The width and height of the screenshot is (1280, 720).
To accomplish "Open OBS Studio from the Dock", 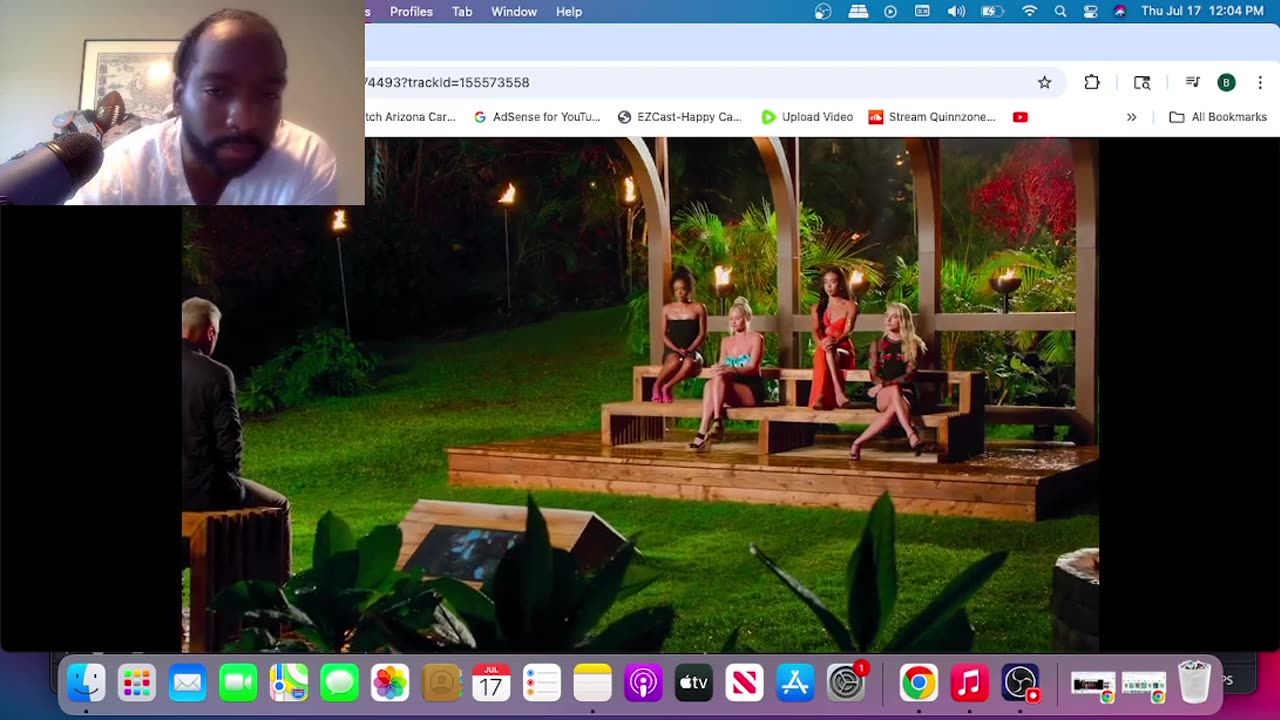I will pyautogui.click(x=1020, y=684).
